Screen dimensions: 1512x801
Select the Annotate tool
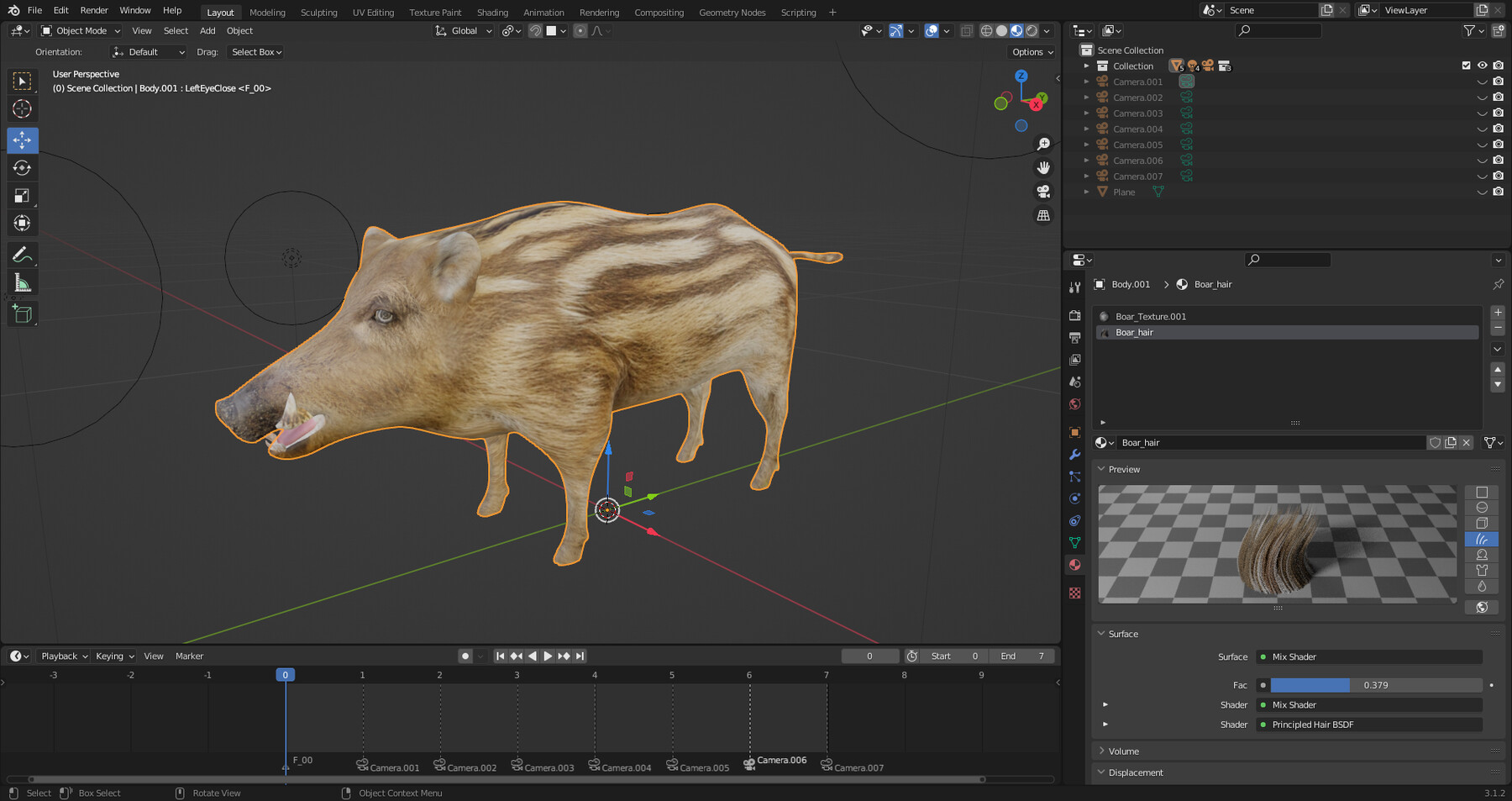coord(23,254)
